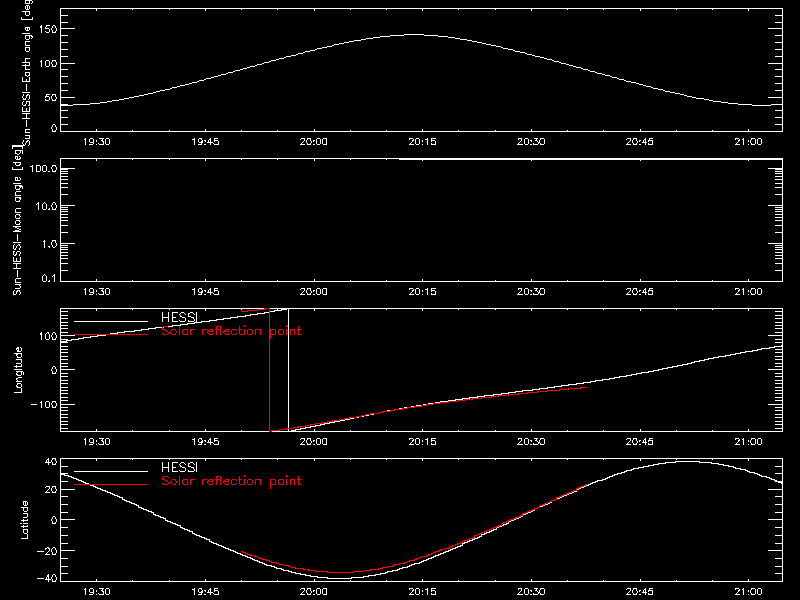
Task: Select the Longitude axis label
Action: pos(18,370)
